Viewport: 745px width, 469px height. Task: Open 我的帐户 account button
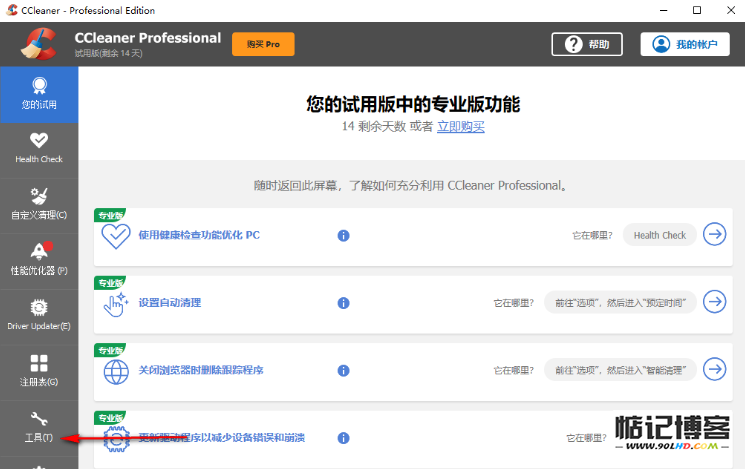685,44
